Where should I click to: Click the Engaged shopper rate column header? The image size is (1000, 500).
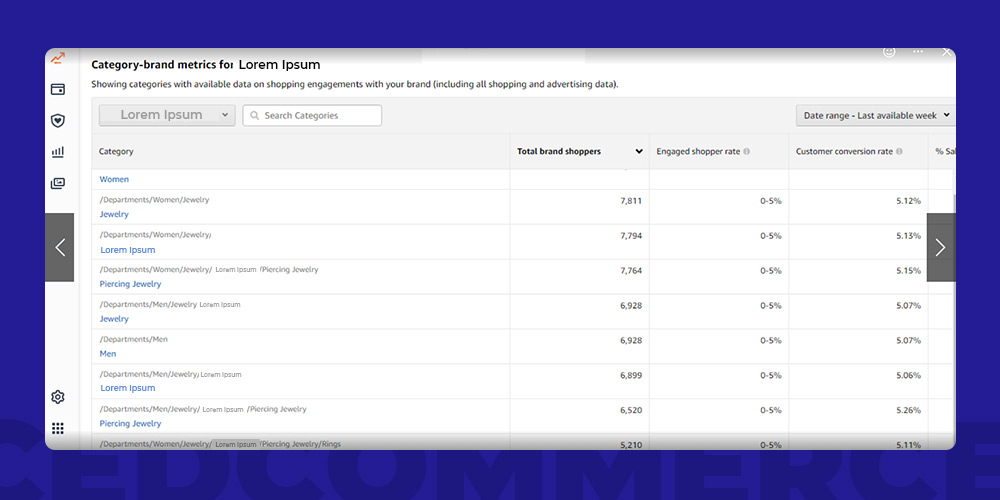click(x=698, y=152)
